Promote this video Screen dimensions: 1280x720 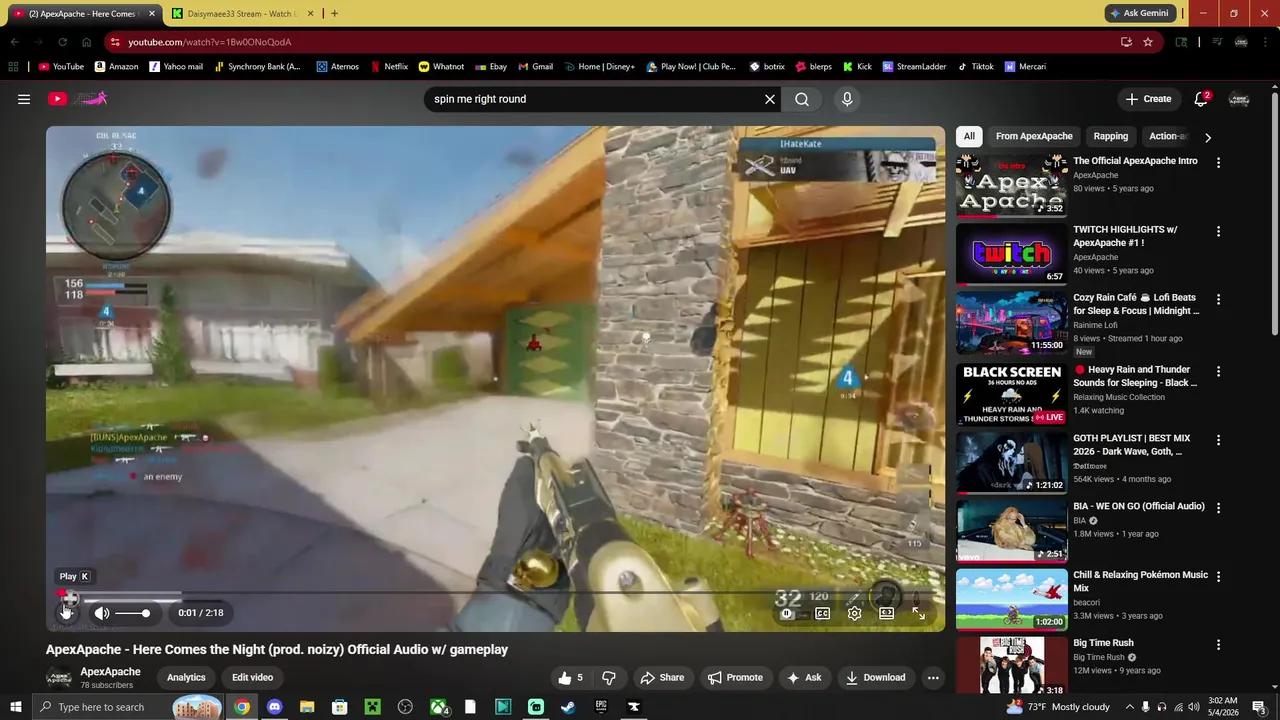[735, 678]
